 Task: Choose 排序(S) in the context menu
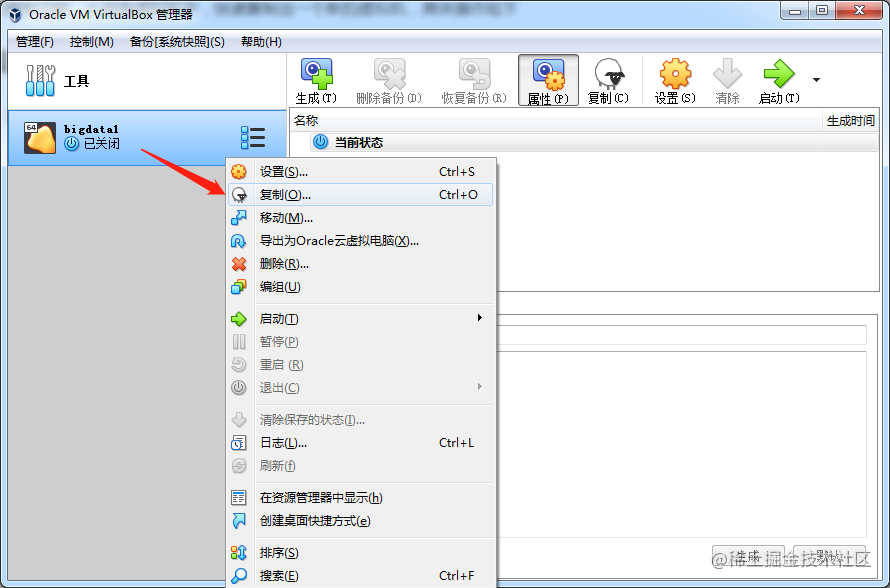click(360, 553)
